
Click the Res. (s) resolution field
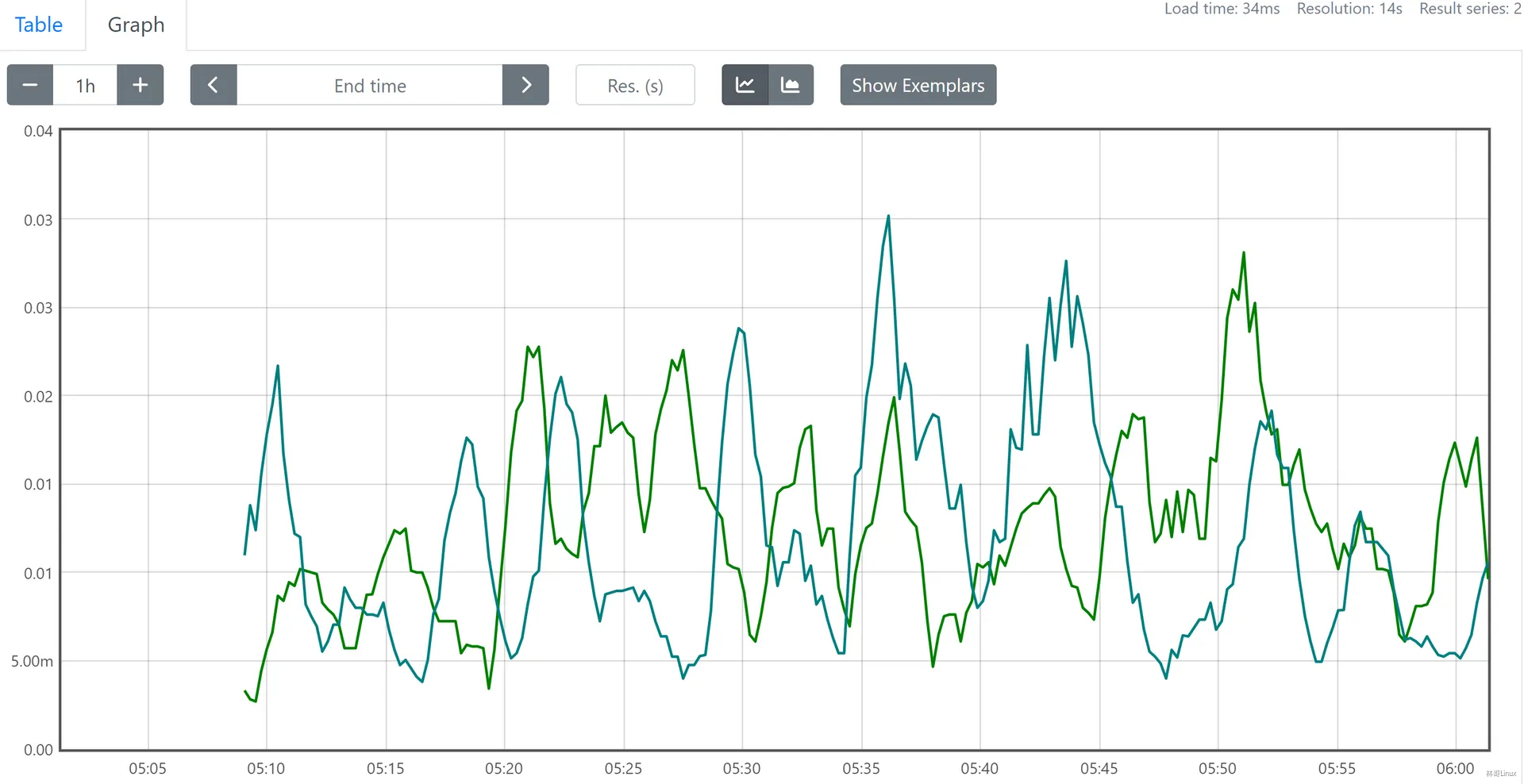point(635,85)
